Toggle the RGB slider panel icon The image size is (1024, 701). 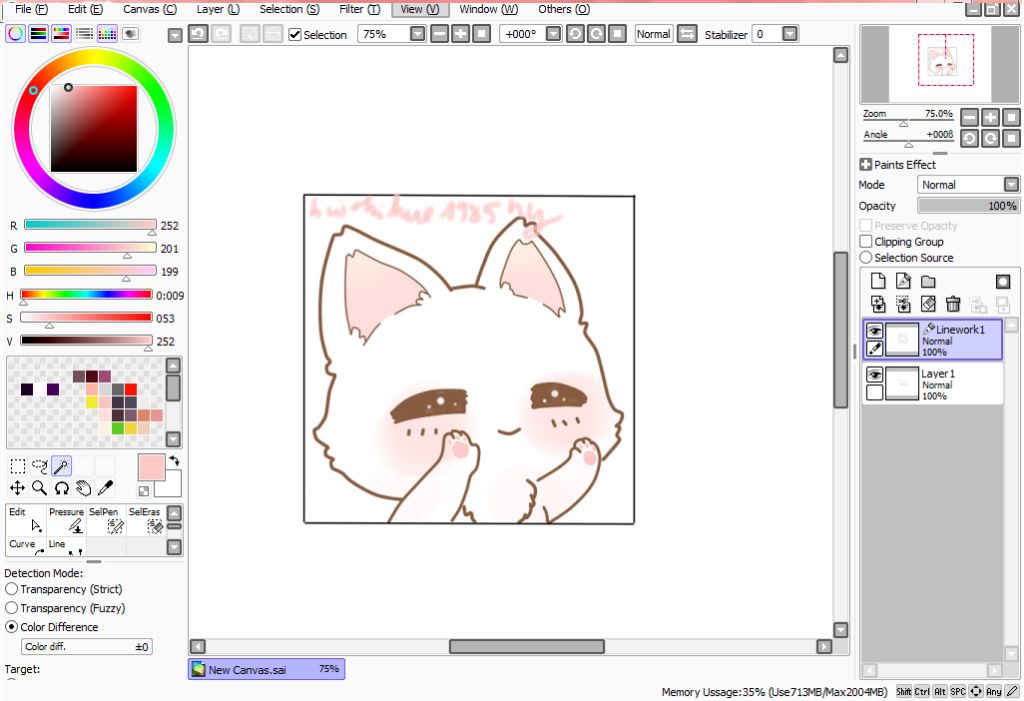coord(39,34)
